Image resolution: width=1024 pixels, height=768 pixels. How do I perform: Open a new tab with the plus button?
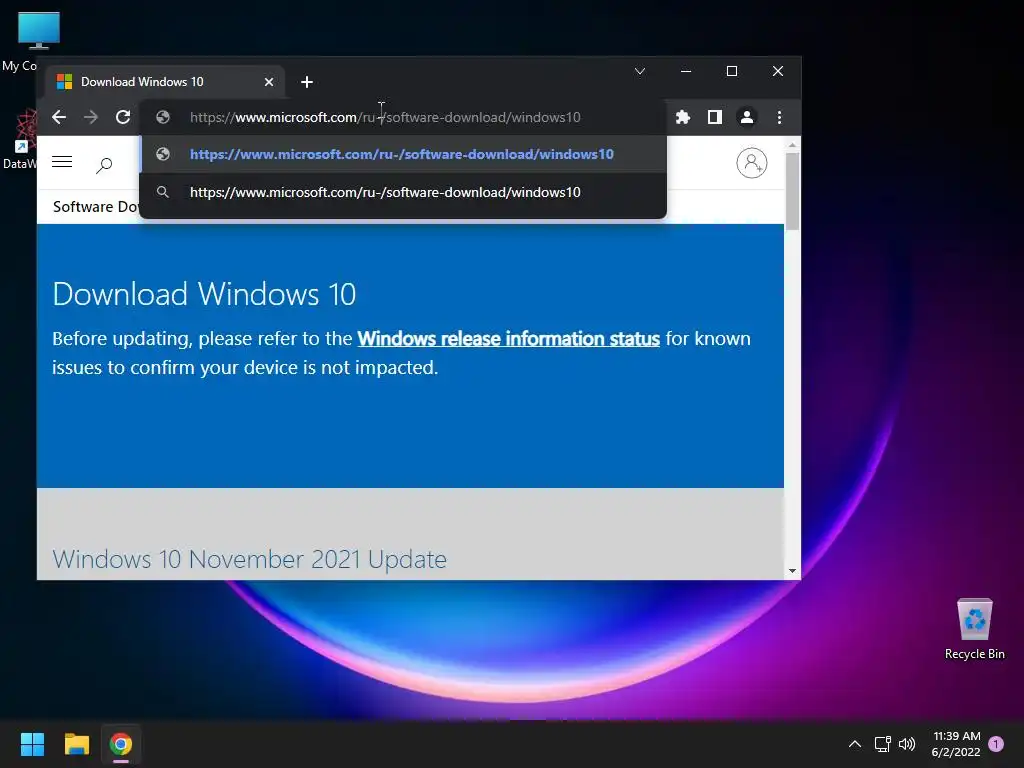(307, 82)
